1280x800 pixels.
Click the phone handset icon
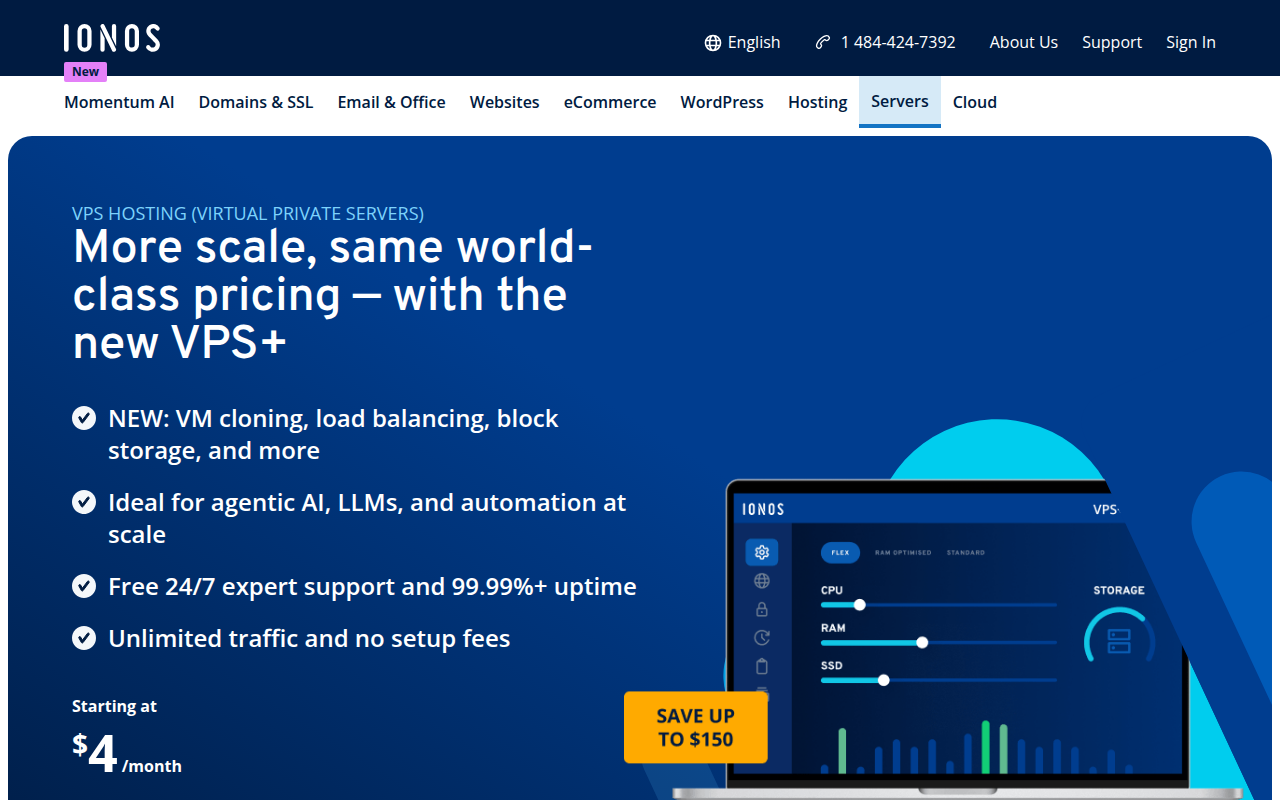(x=823, y=42)
